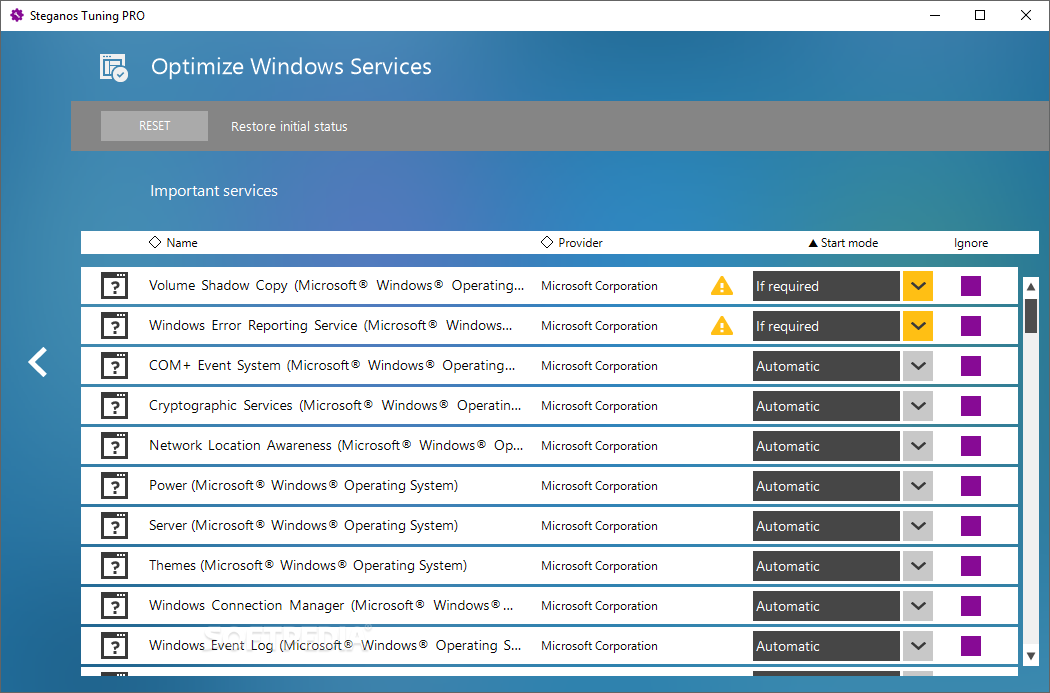1050x693 pixels.
Task: Open start mode dropdown for Volume Shadow Copy
Action: pyautogui.click(x=918, y=286)
